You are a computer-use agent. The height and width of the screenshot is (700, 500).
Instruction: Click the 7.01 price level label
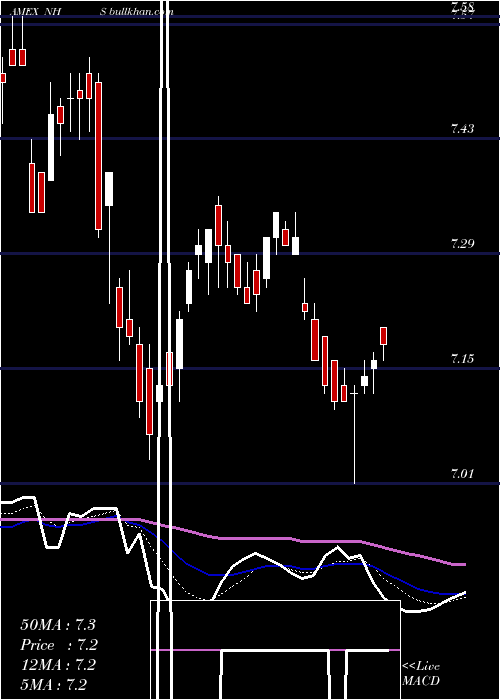pyautogui.click(x=462, y=474)
